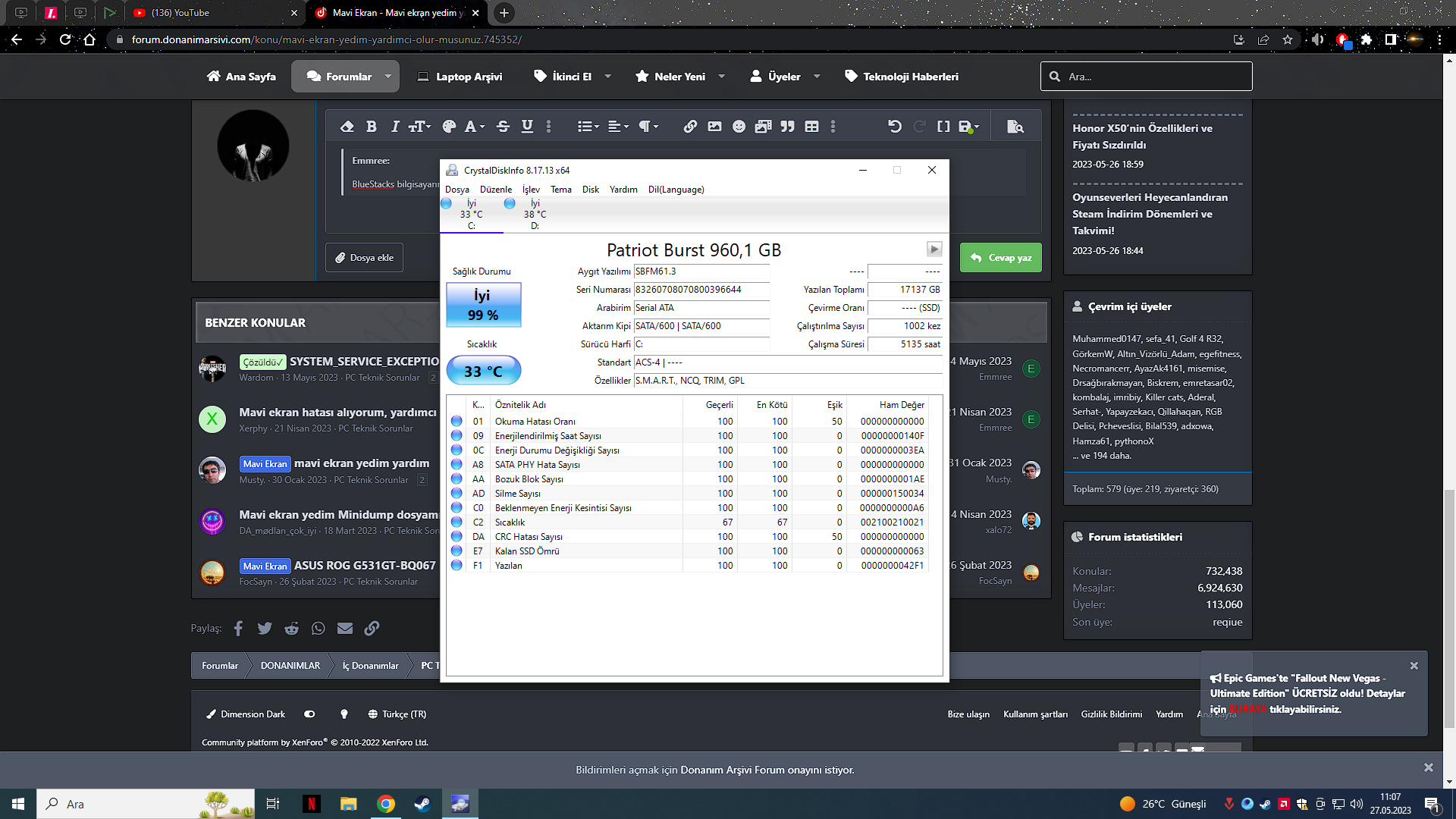This screenshot has width=1456, height=819.
Task: Open Netflix from the taskbar
Action: coord(311,804)
